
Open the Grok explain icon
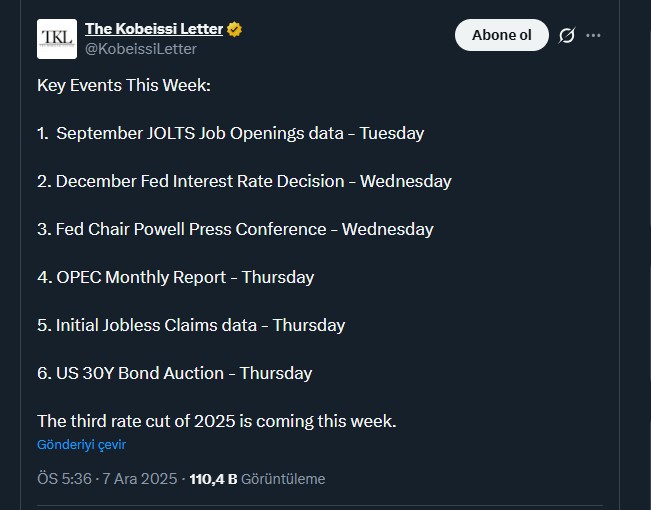566,35
